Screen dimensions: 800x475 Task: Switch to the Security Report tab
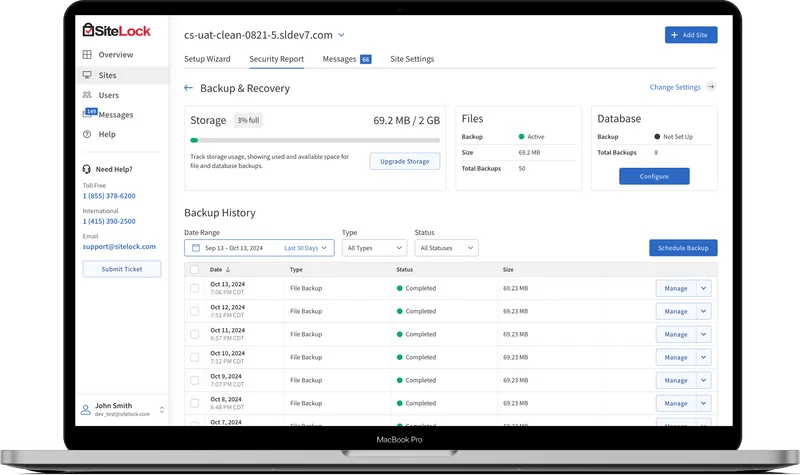[x=277, y=59]
